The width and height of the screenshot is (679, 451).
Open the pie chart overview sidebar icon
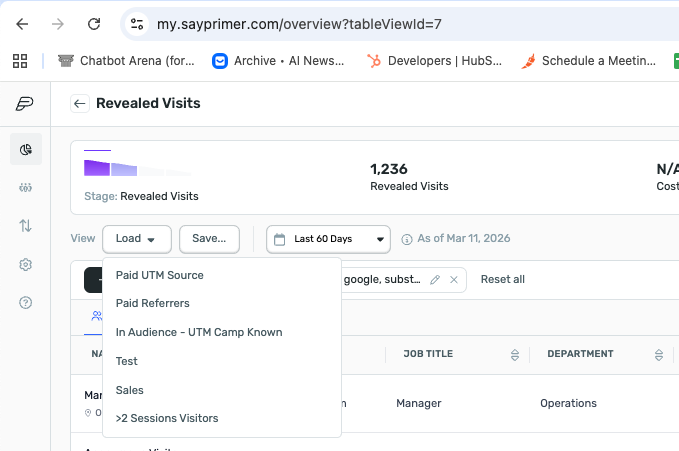tap(25, 150)
